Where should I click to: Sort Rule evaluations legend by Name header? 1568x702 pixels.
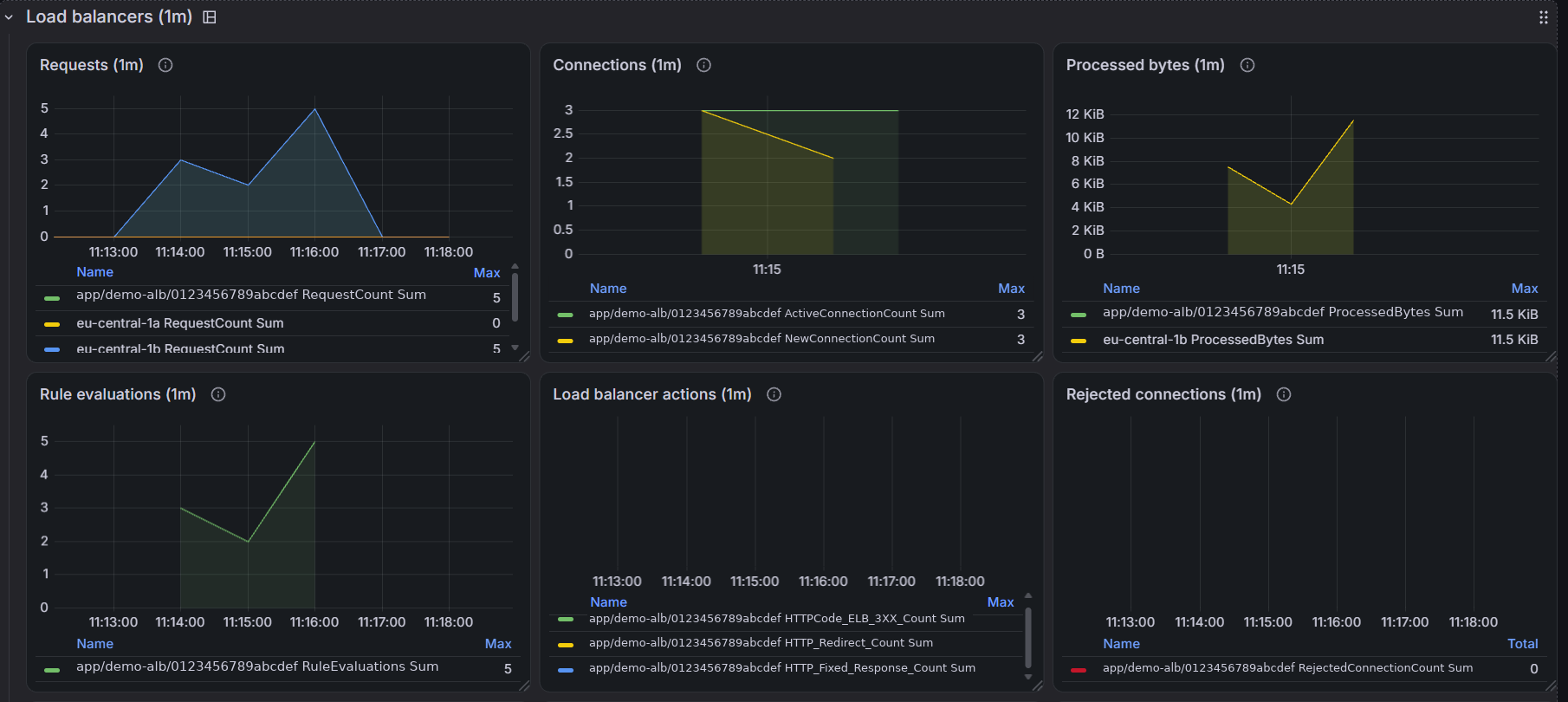pyautogui.click(x=94, y=644)
